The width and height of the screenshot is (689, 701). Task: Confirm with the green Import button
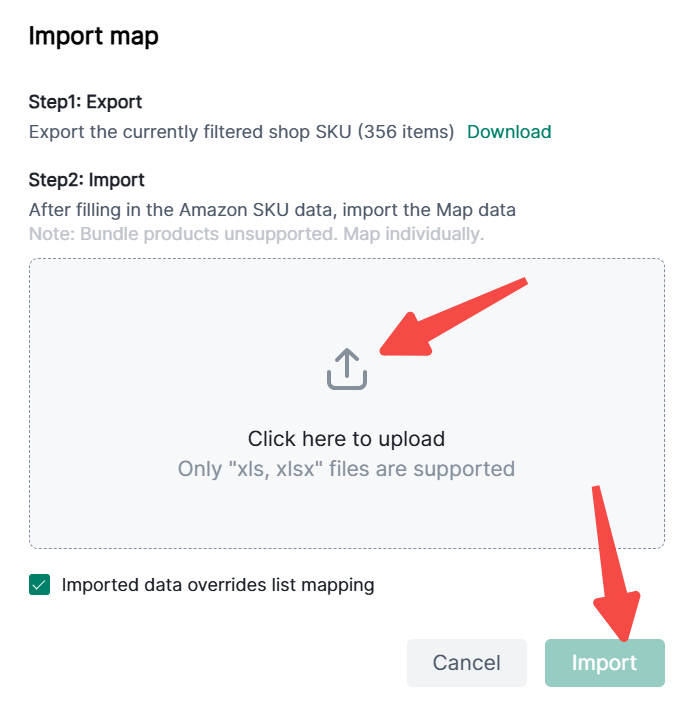[x=604, y=663]
